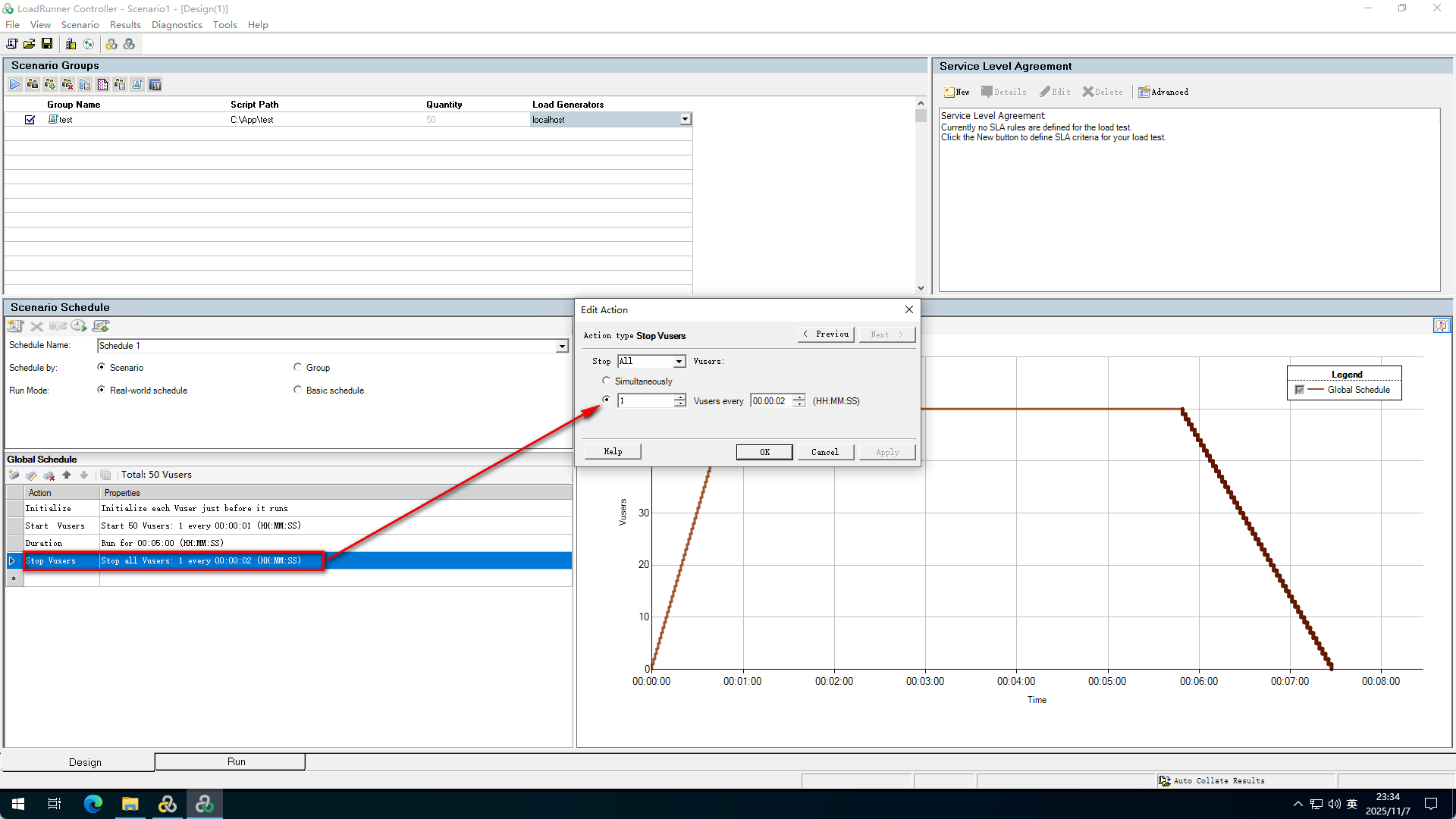Click the Delete Action icon in Global Schedule
This screenshot has width=1456, height=819.
pyautogui.click(x=49, y=475)
